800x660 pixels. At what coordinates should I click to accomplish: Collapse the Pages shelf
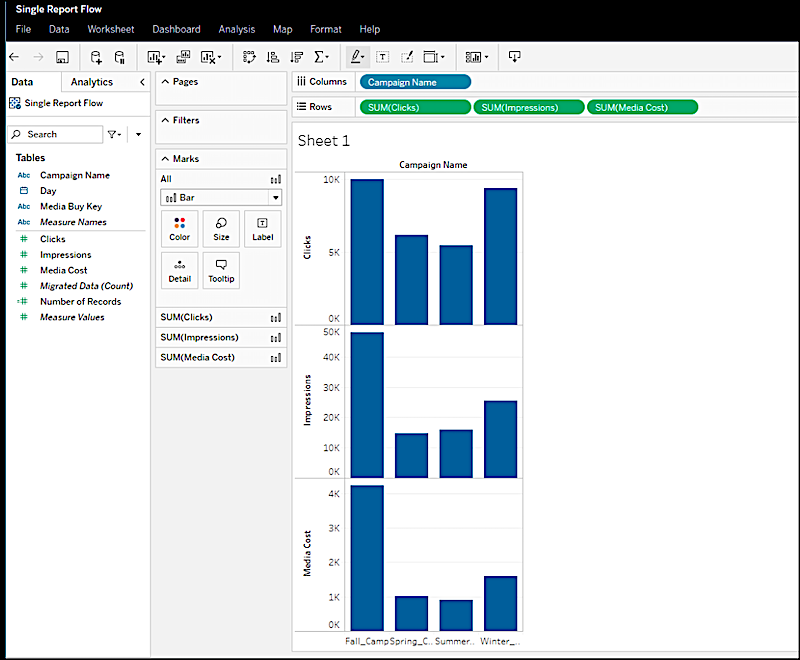coord(165,82)
